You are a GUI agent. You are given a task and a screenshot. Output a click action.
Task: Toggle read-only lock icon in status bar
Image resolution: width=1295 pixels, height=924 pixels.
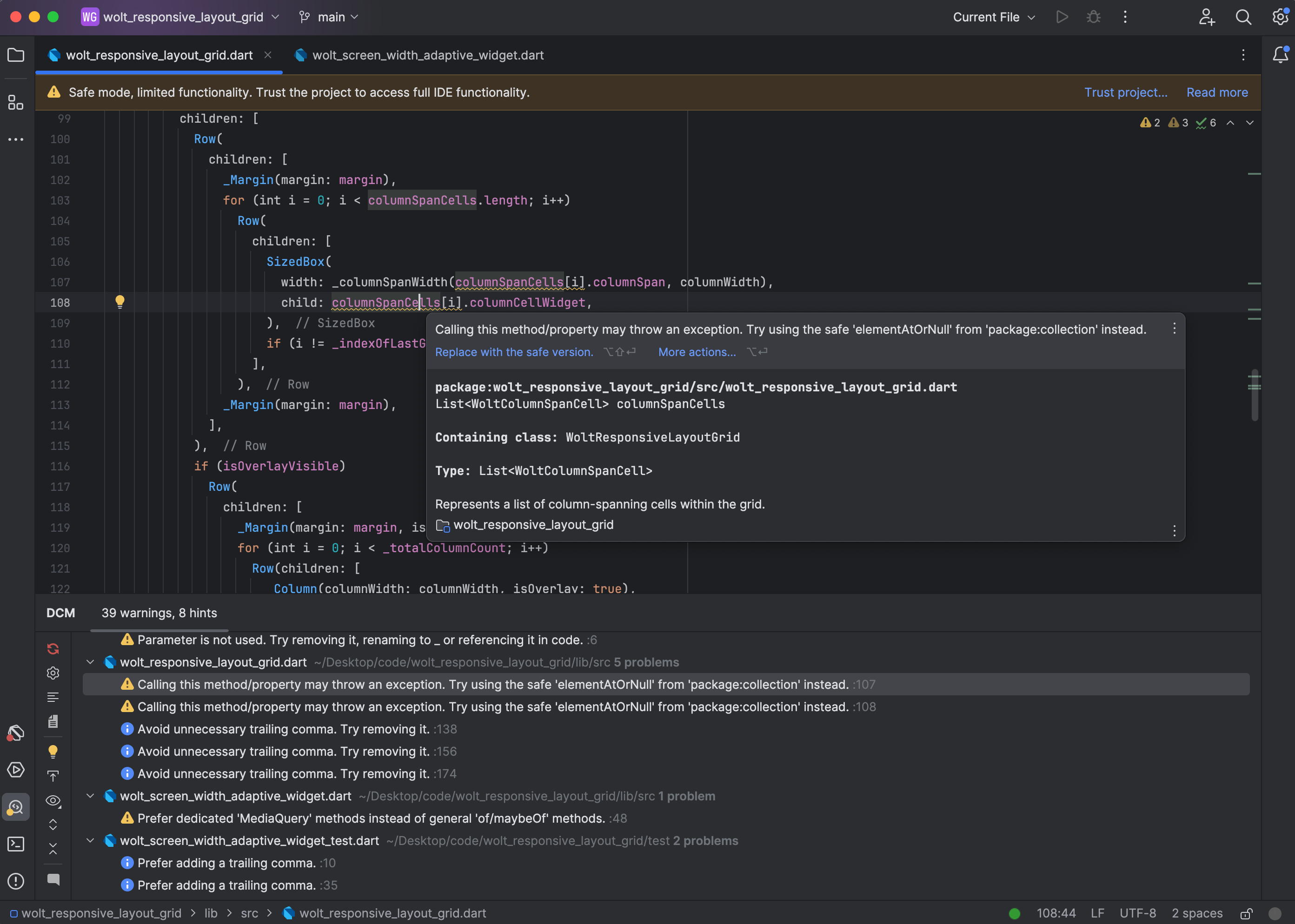point(1247,913)
